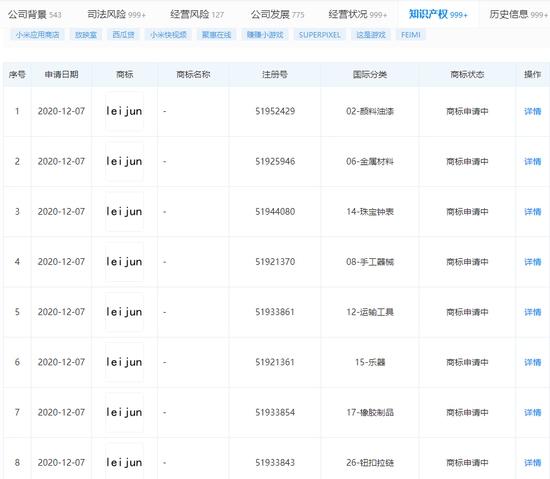Click the 15-乐器 class cell

(370, 362)
